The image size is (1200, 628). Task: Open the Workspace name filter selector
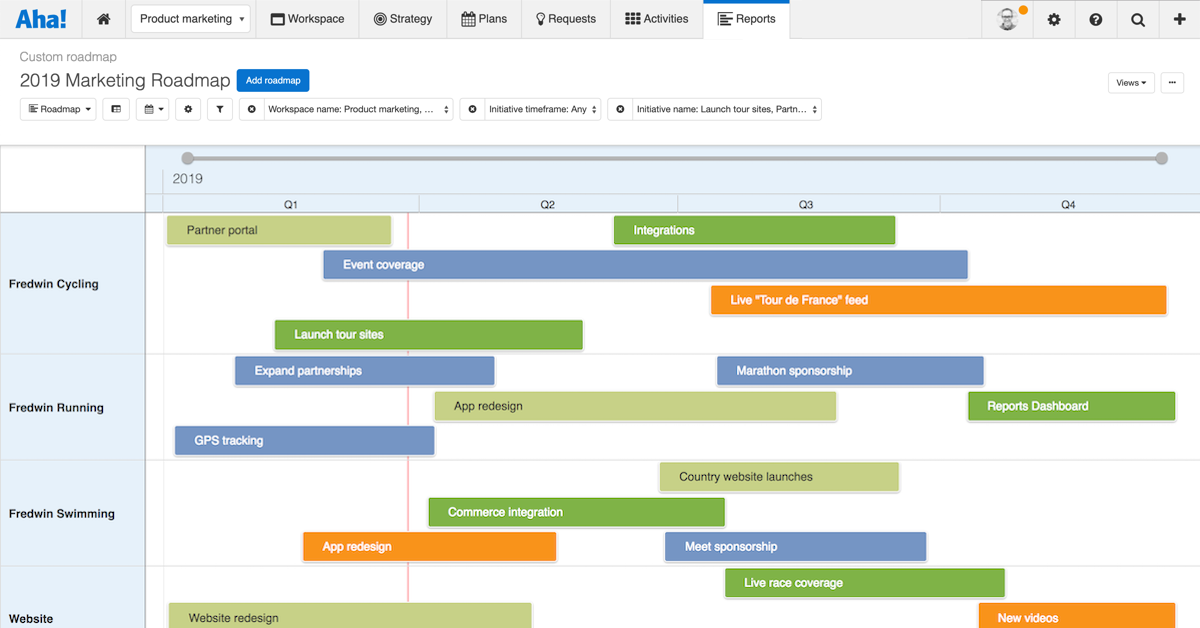point(358,109)
